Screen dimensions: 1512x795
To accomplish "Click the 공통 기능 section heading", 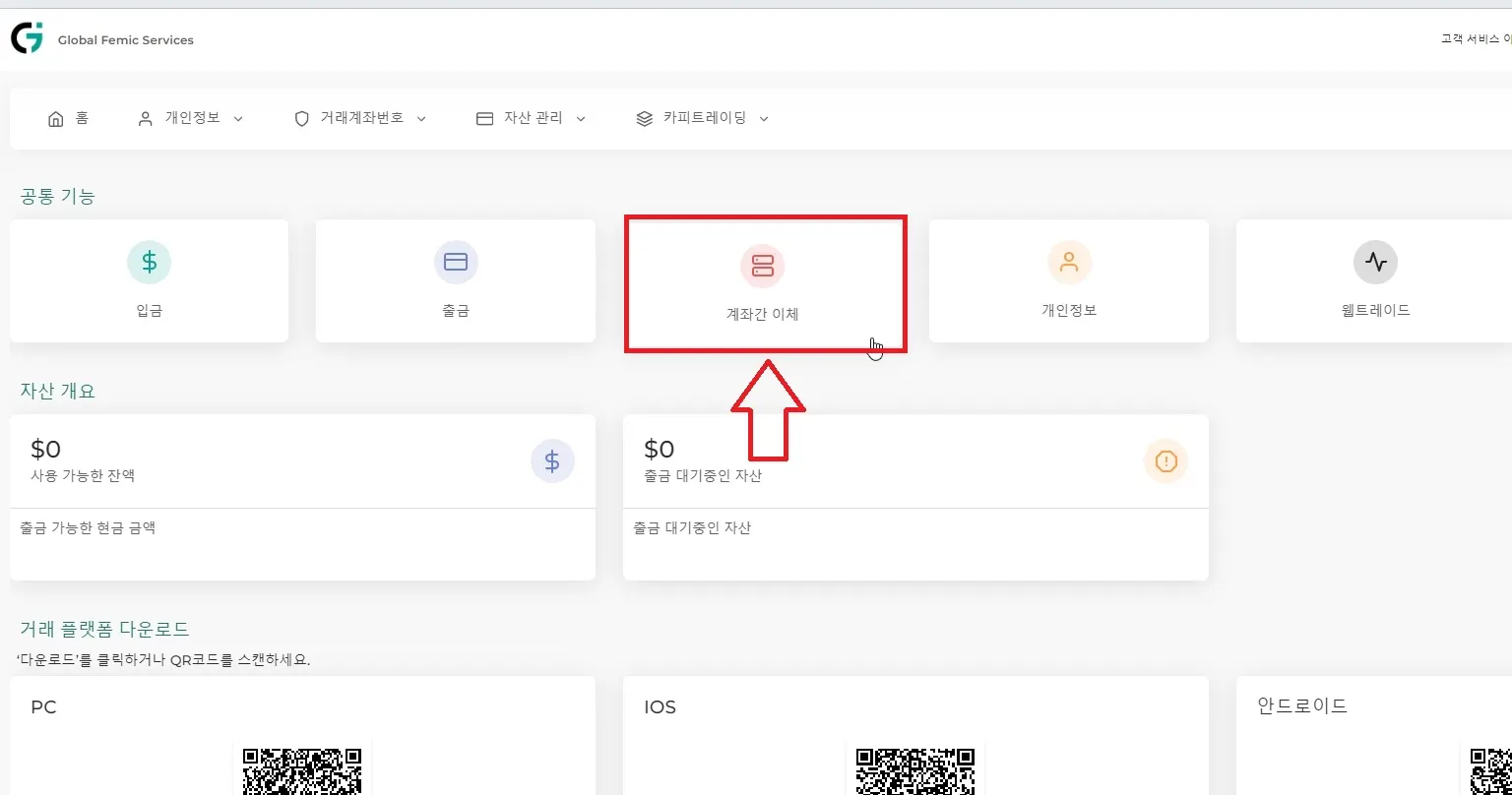I will tap(58, 196).
